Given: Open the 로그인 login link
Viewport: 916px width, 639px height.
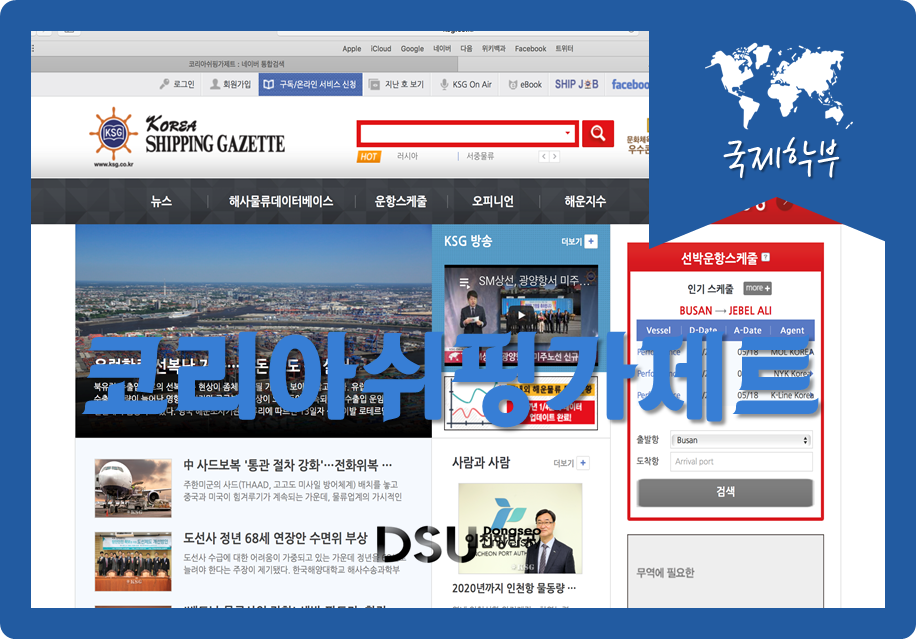Looking at the screenshot, I should pos(177,84).
